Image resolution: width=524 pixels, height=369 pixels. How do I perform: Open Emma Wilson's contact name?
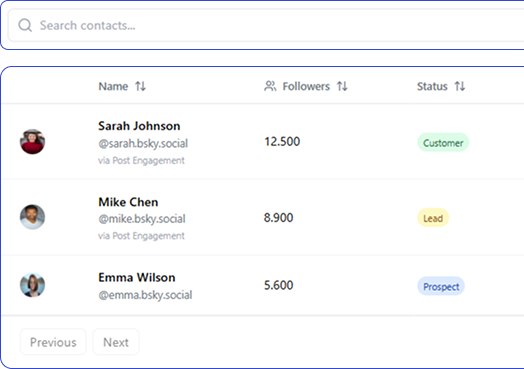(137, 277)
